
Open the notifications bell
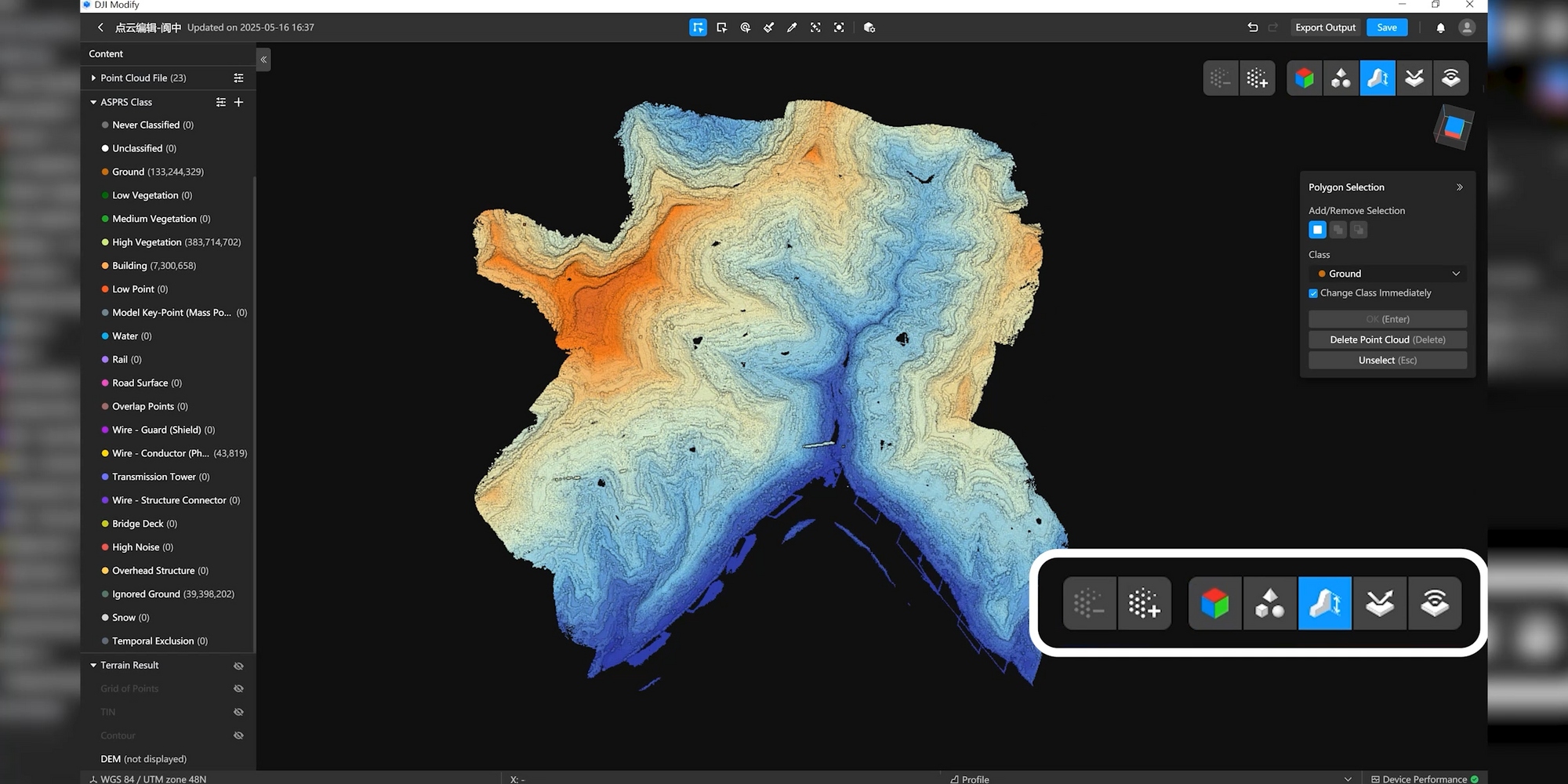[x=1440, y=27]
